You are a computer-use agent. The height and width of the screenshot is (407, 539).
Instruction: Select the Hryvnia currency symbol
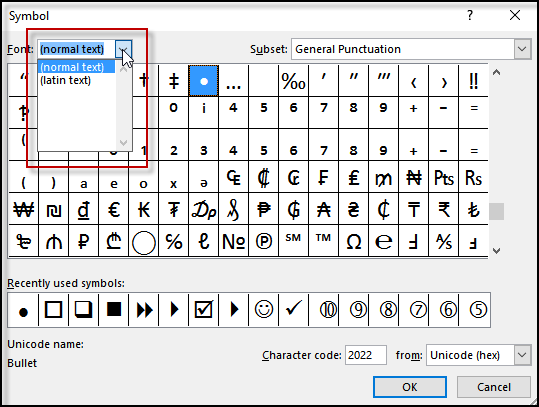point(353,209)
